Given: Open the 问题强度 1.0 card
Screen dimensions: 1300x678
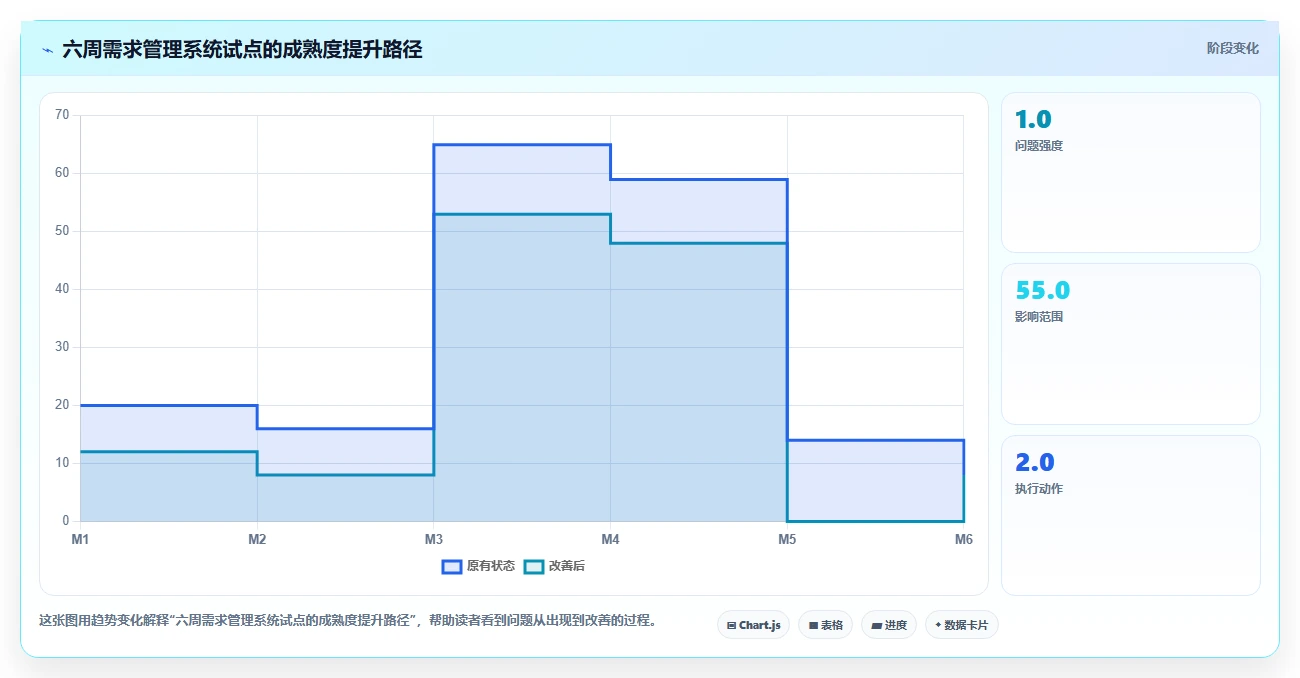Looking at the screenshot, I should pyautogui.click(x=1130, y=172).
